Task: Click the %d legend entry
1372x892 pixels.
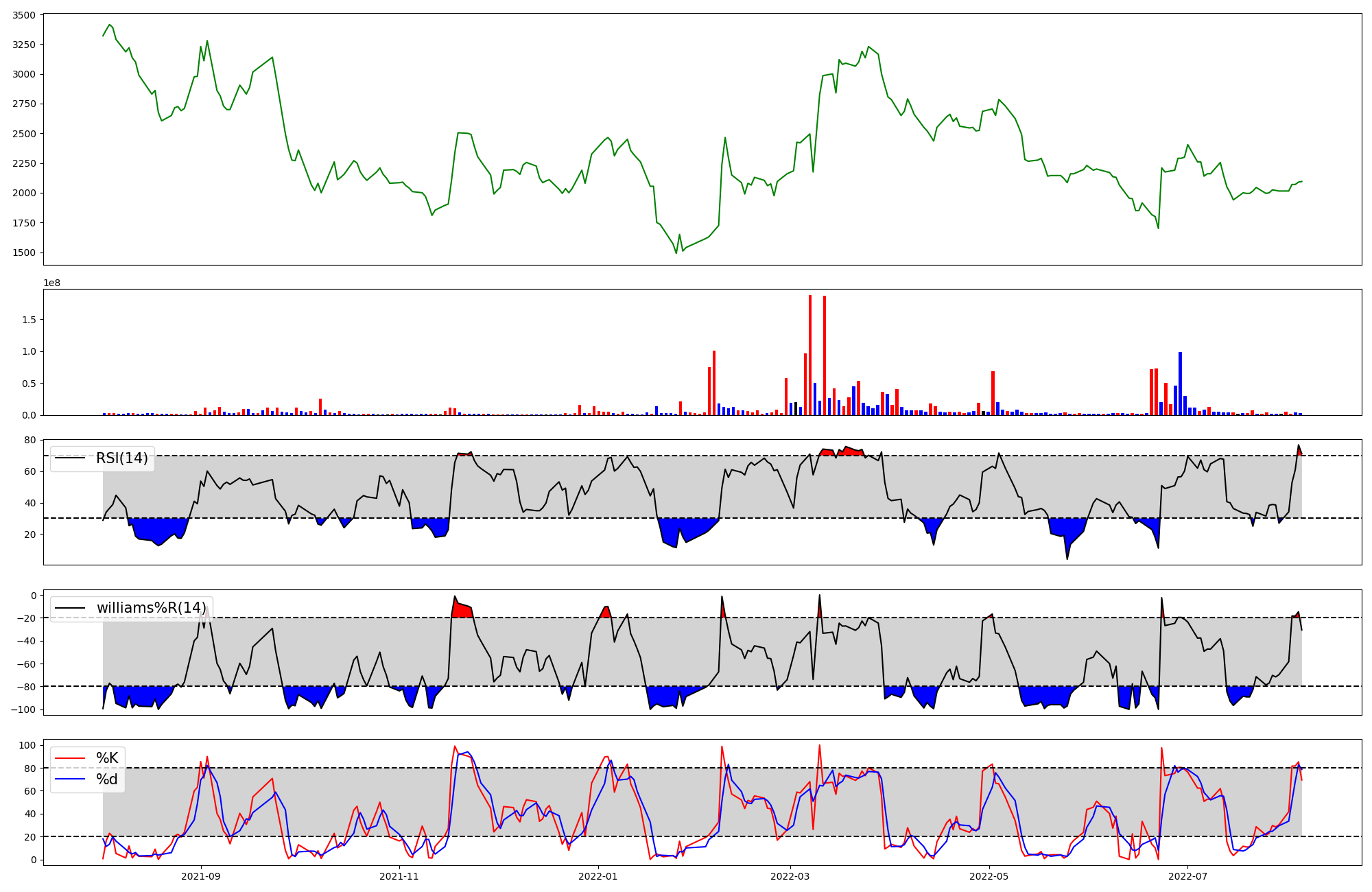Action: pyautogui.click(x=107, y=779)
